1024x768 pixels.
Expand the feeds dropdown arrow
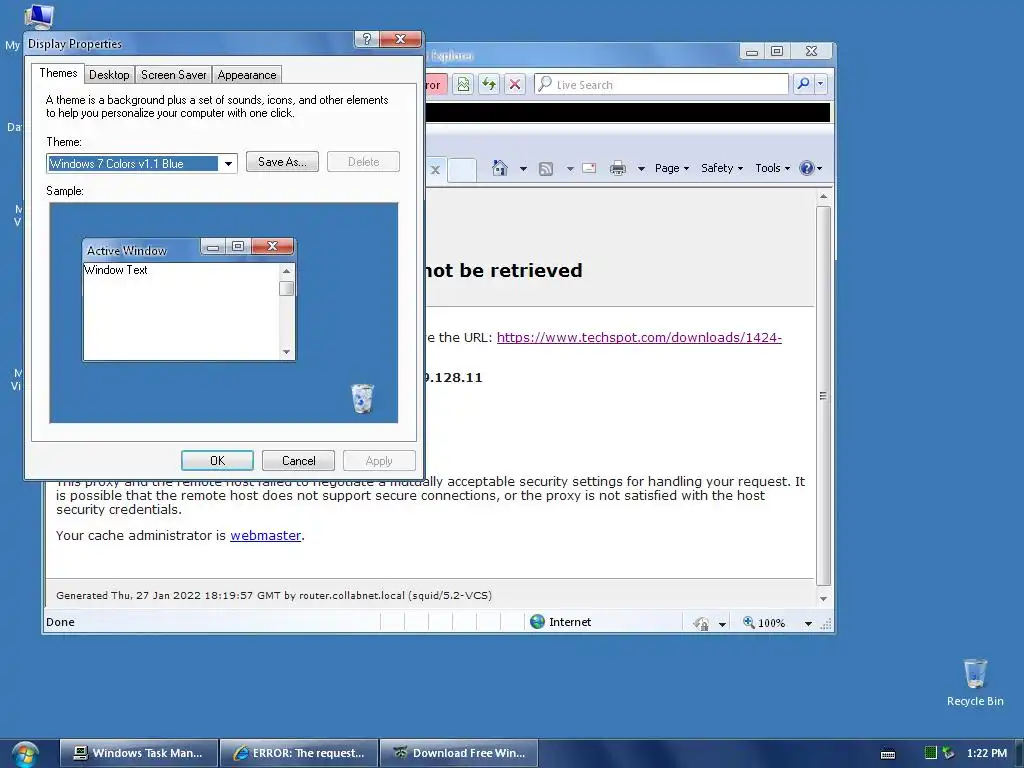click(x=569, y=168)
